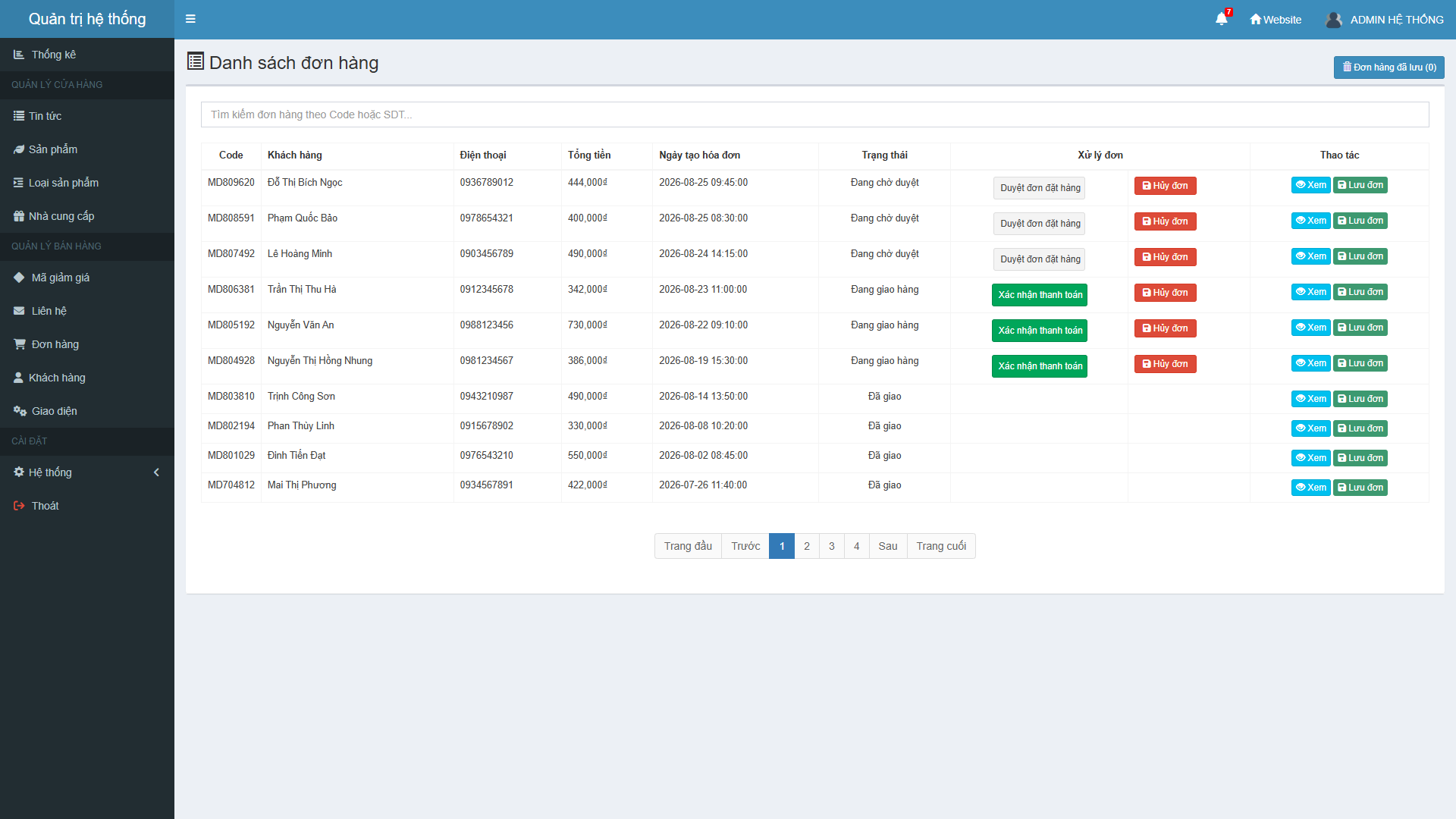The image size is (1456, 819).
Task: Click Thoát to log out
Action: tap(87, 506)
